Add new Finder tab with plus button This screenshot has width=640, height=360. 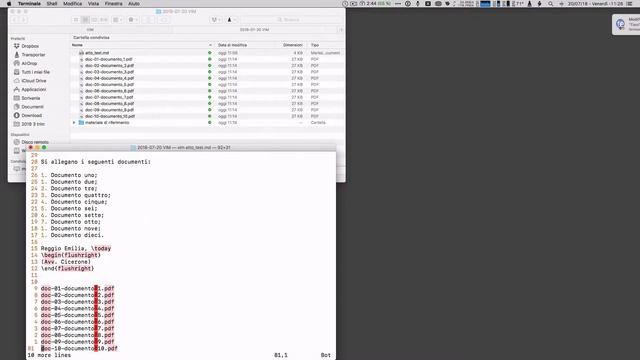(341, 30)
